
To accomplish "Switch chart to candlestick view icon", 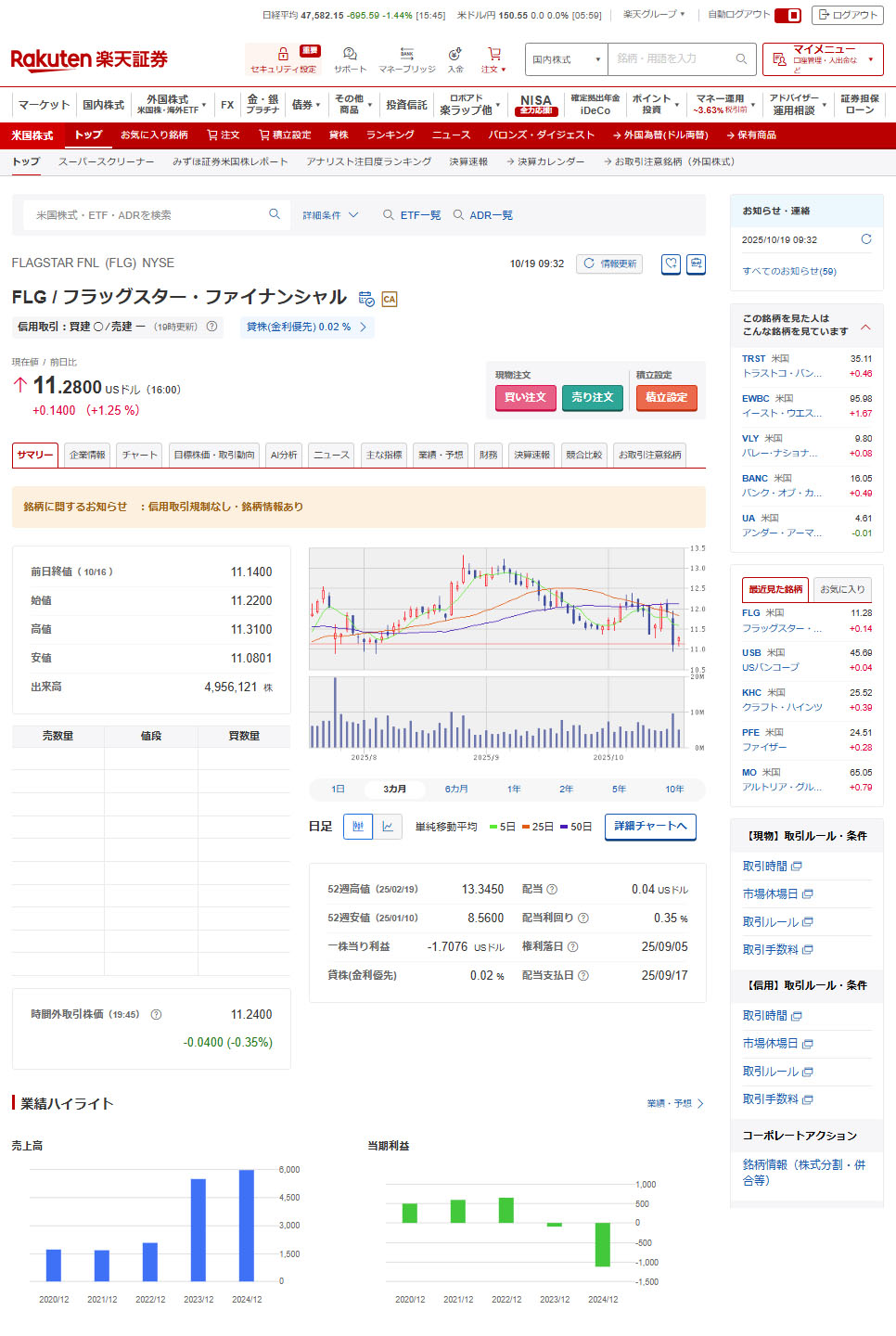I will [358, 826].
